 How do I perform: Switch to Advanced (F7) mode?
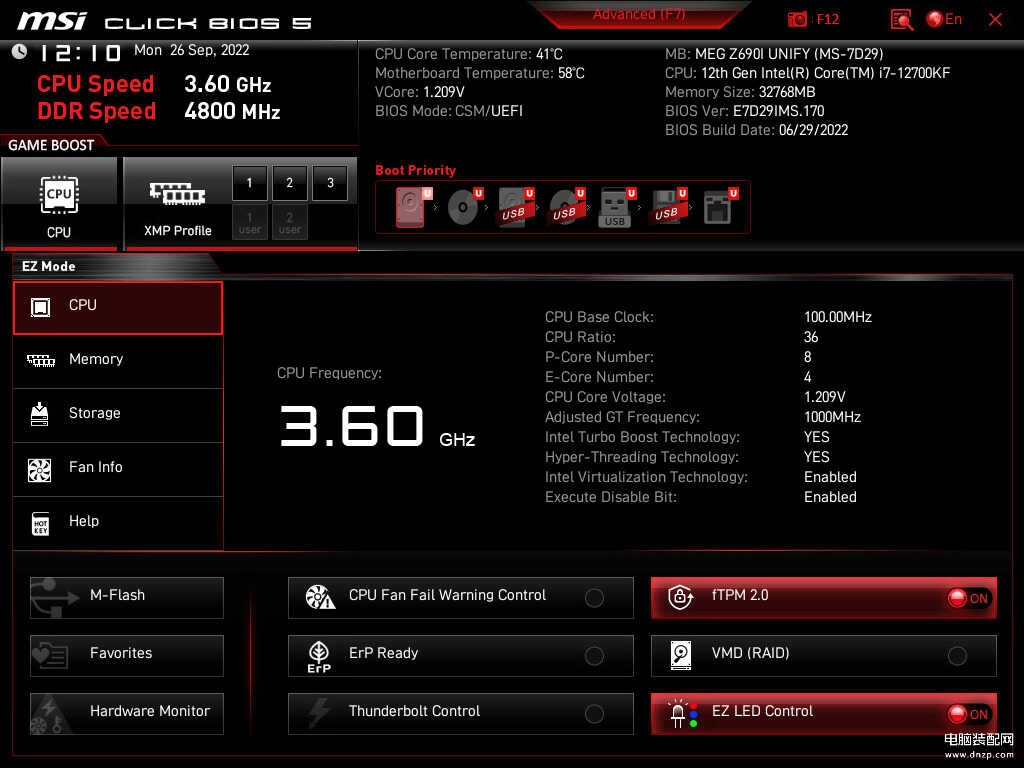pyautogui.click(x=638, y=15)
